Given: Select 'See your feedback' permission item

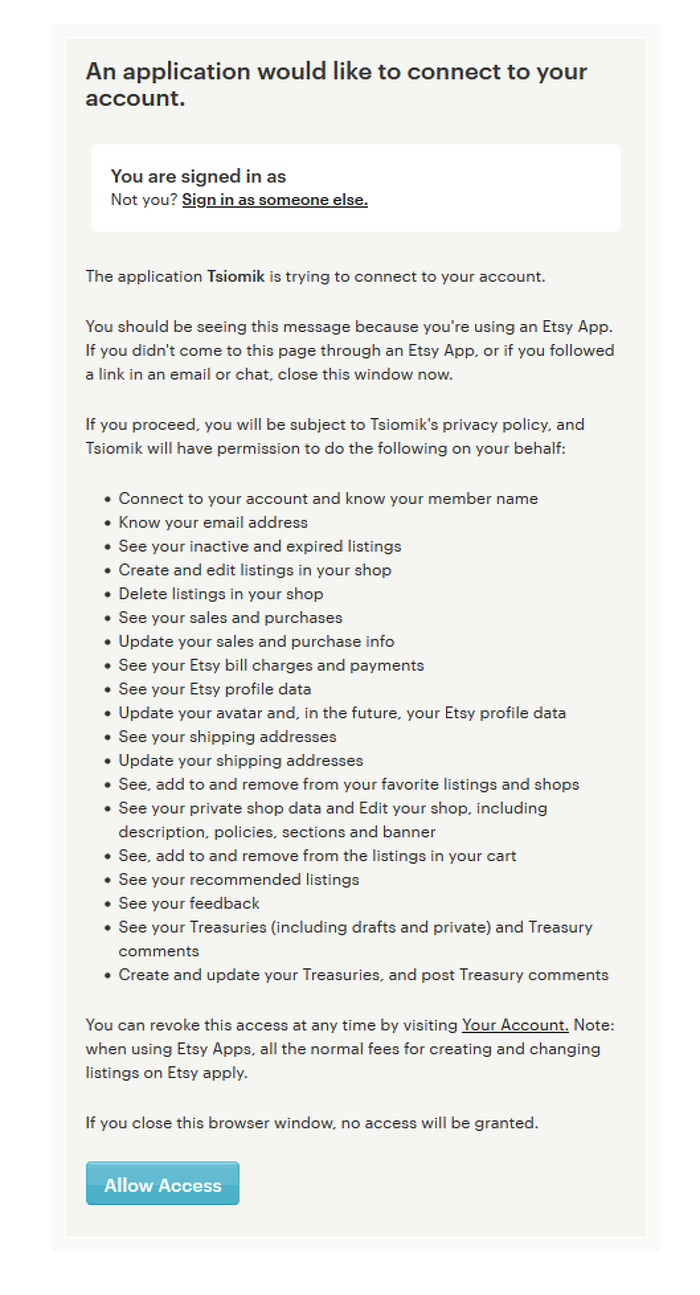Looking at the screenshot, I should coord(189,903).
